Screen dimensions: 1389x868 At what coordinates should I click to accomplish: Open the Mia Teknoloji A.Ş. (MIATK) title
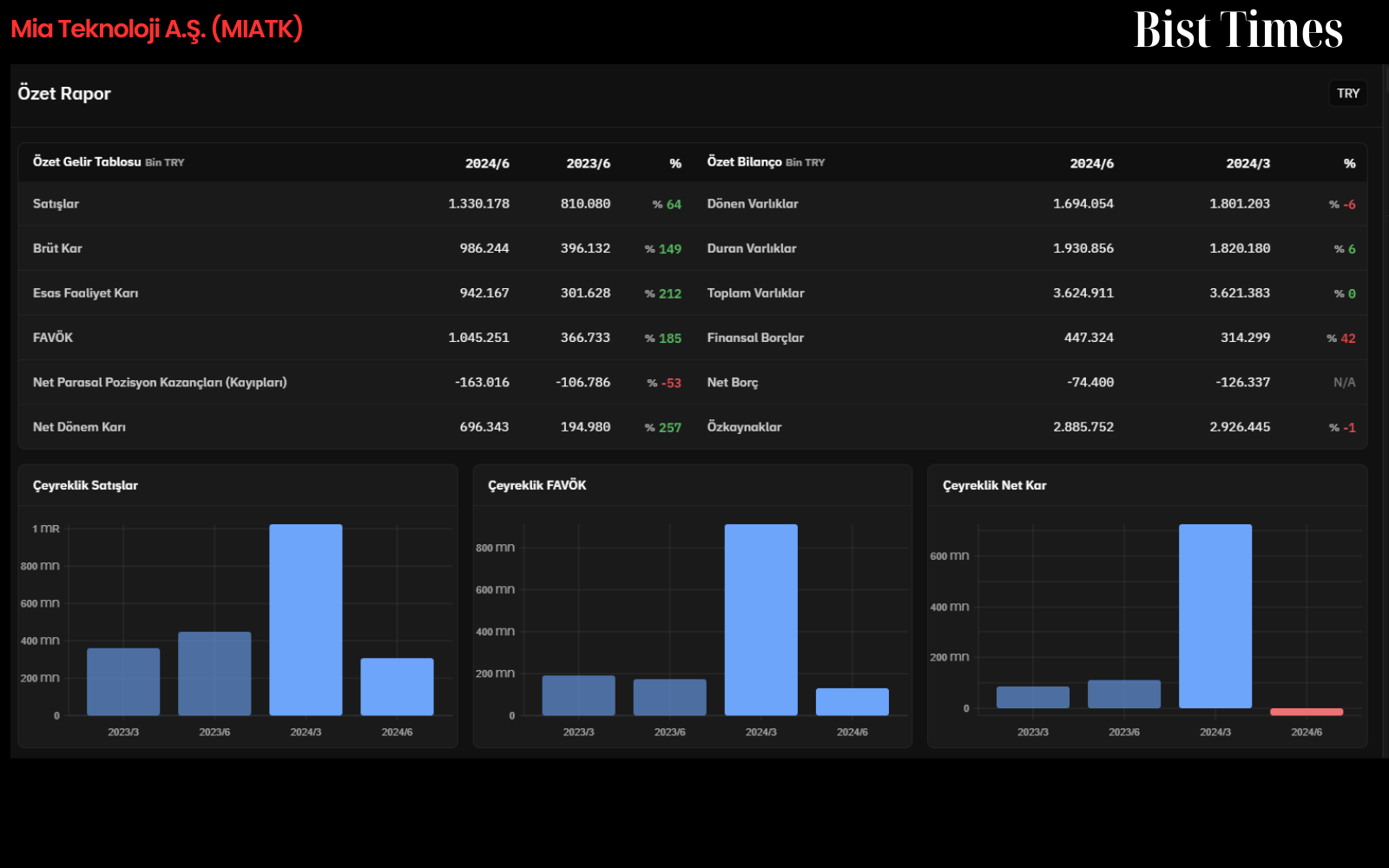click(156, 30)
